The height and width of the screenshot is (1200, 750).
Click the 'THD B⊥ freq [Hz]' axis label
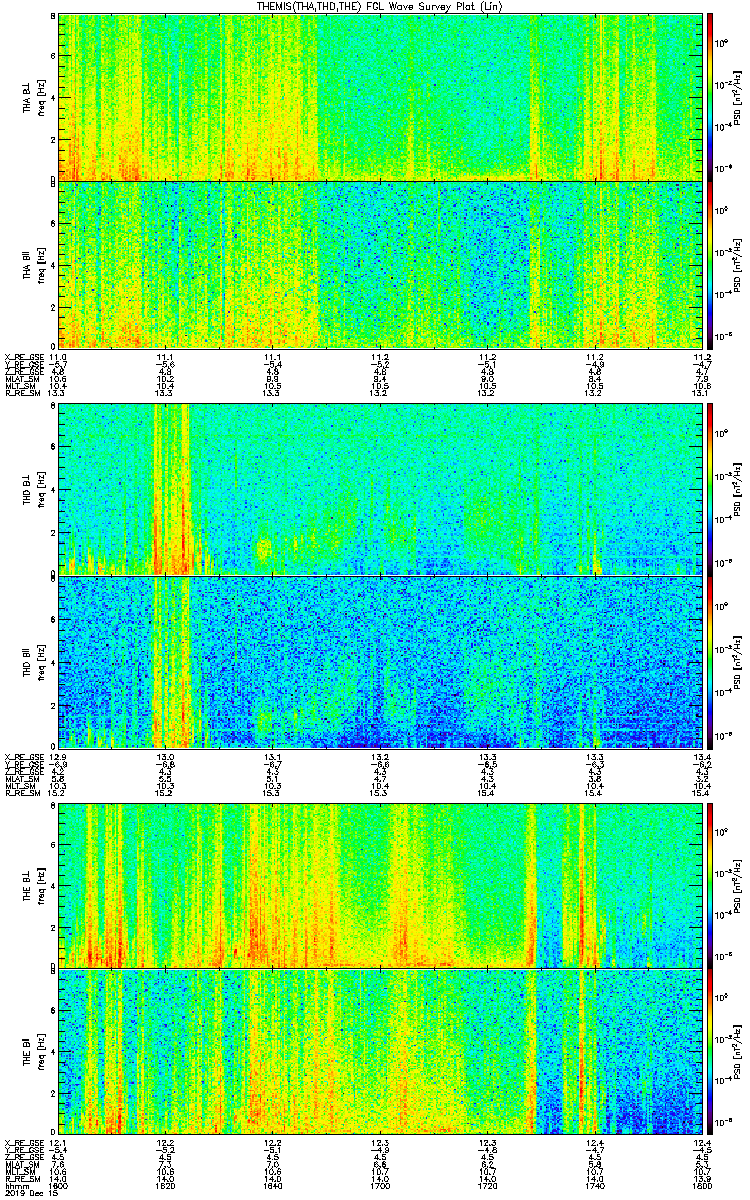pos(33,489)
